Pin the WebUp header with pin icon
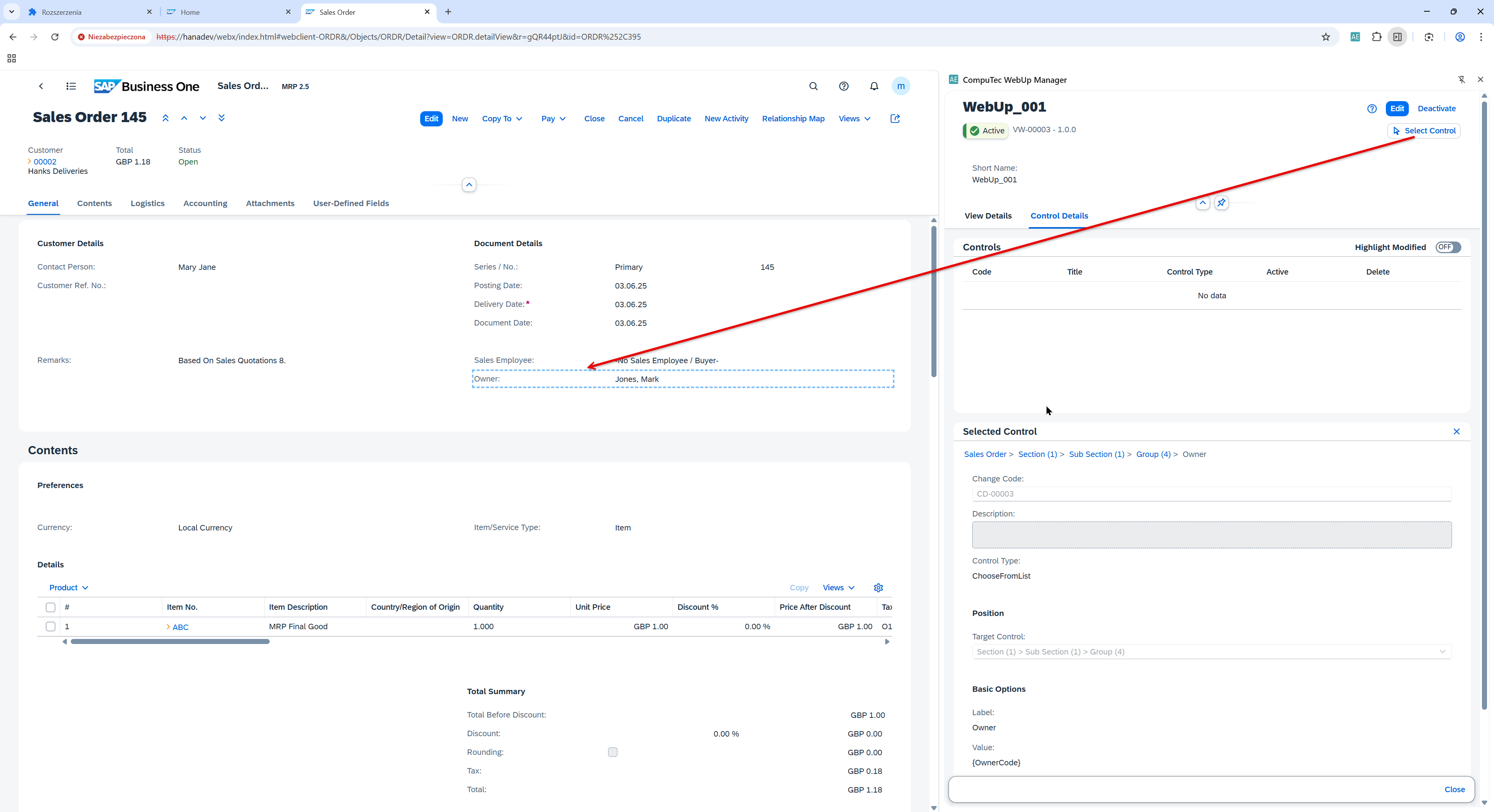1494x812 pixels. (1221, 203)
